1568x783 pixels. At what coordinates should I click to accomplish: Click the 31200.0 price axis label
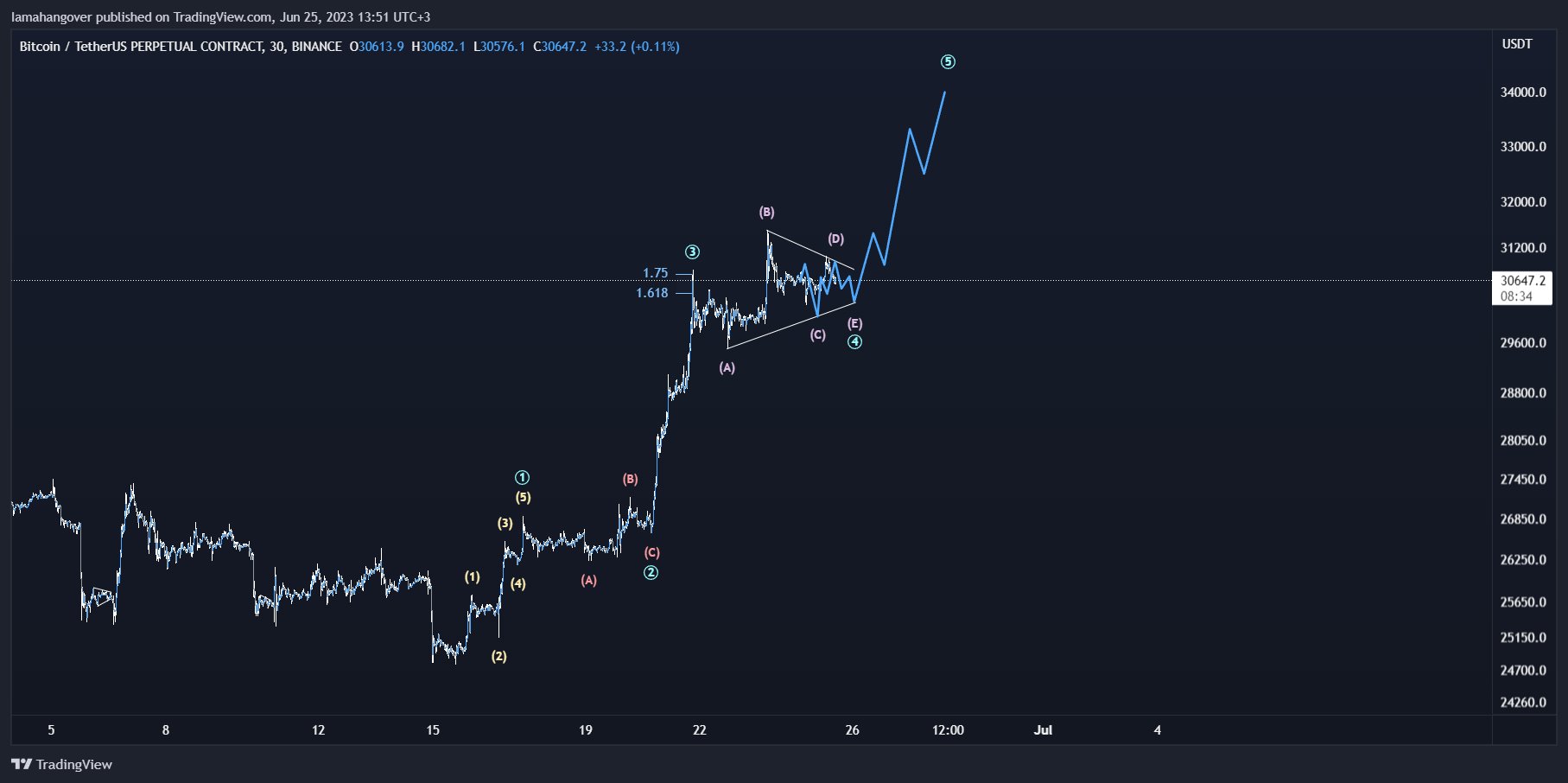point(1523,248)
